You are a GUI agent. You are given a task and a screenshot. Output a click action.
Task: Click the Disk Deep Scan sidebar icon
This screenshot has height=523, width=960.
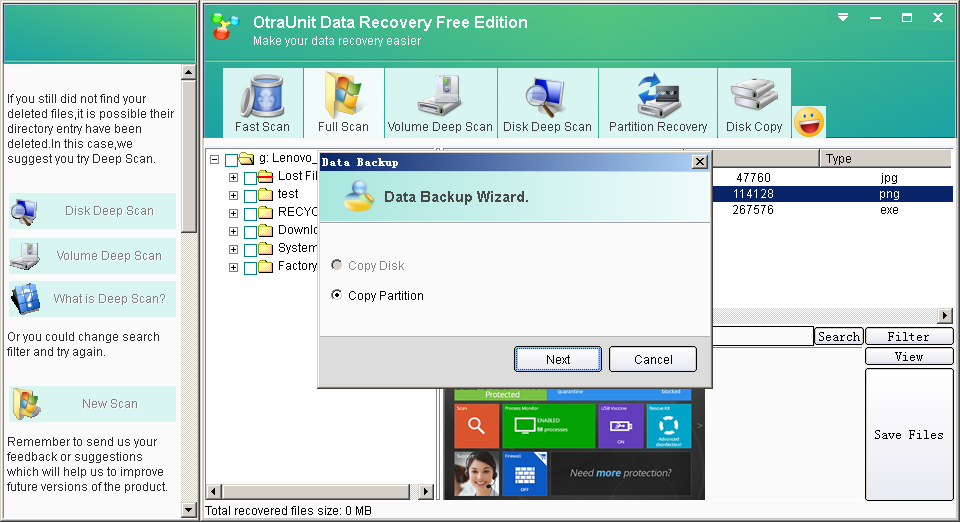click(24, 211)
